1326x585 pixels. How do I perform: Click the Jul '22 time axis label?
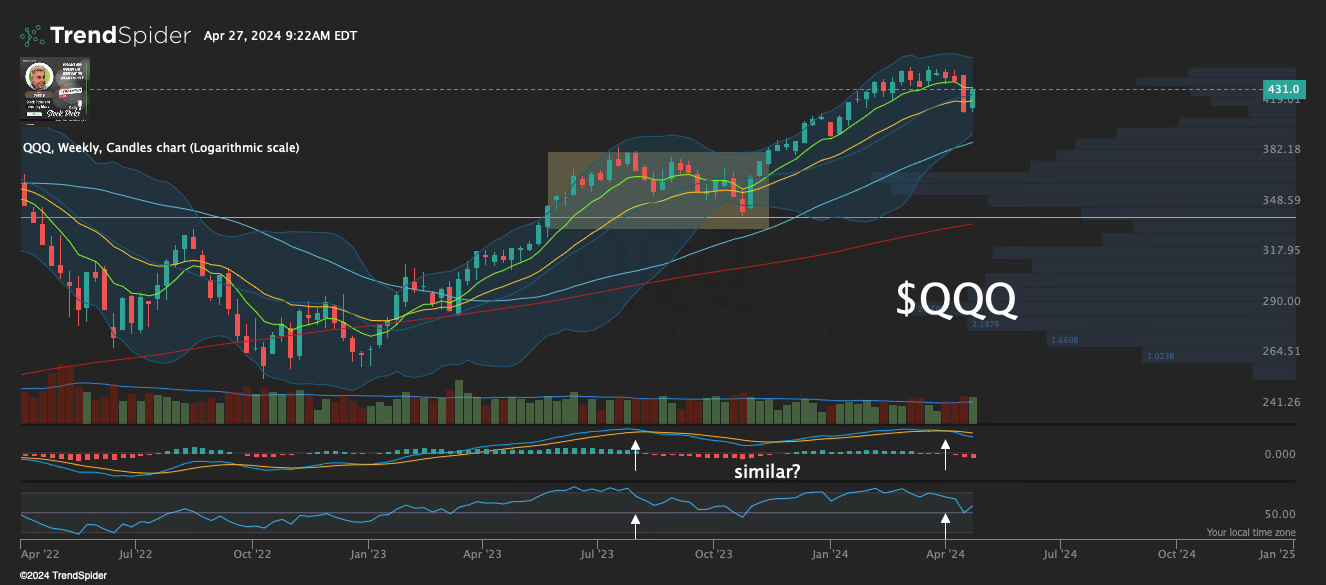tap(135, 552)
